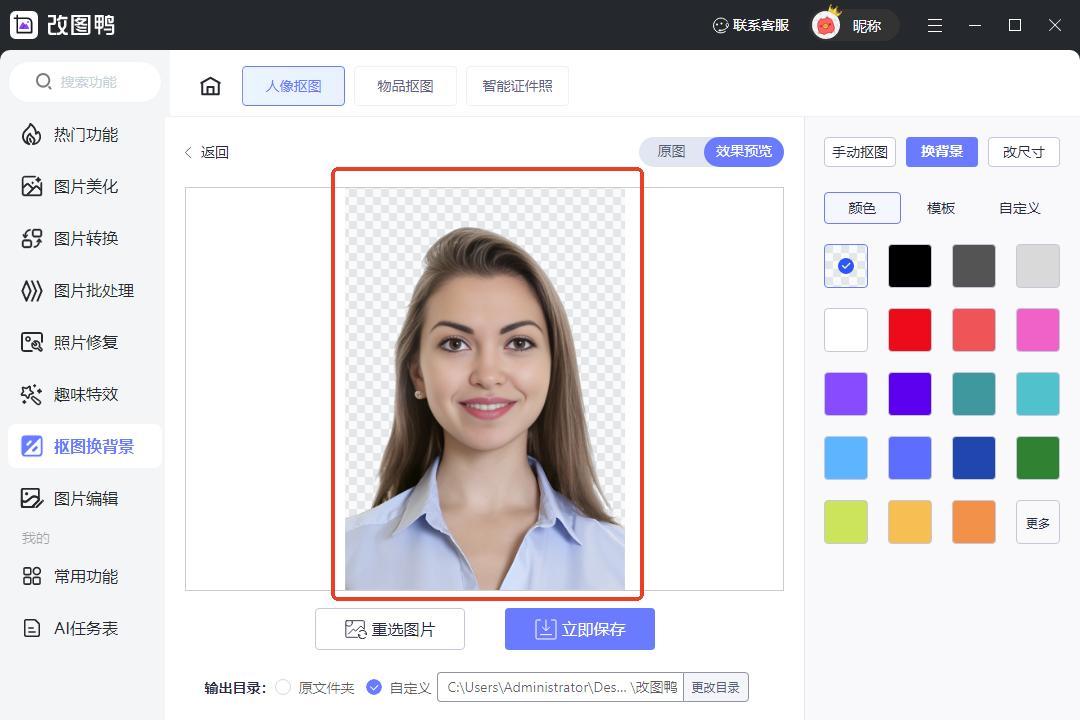Open 图片美化 from the sidebar
Viewport: 1080px width, 720px height.
point(85,187)
